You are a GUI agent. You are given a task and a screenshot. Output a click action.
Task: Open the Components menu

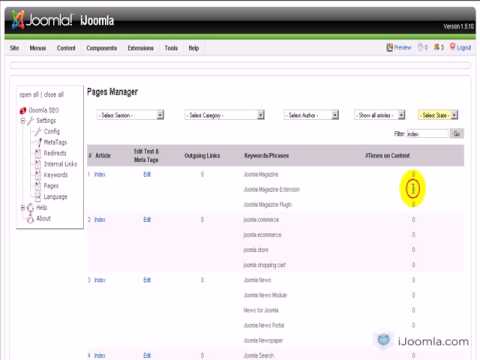coord(102,48)
